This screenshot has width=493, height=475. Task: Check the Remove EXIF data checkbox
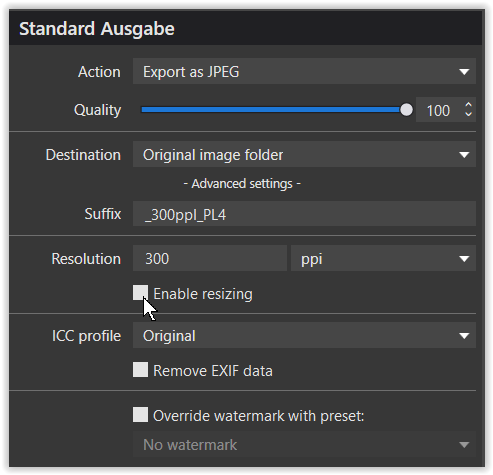[140, 370]
